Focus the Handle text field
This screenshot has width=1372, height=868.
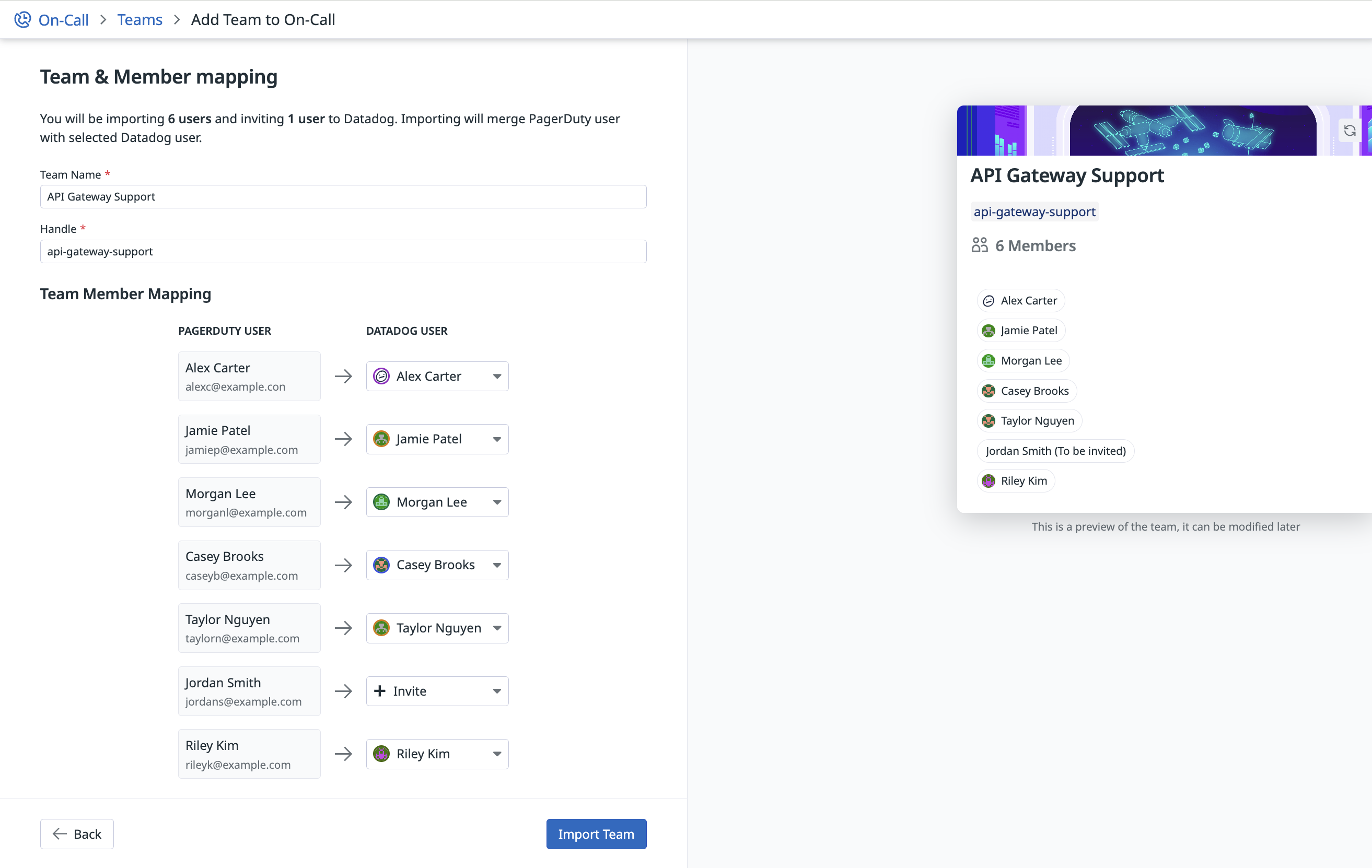(x=343, y=251)
